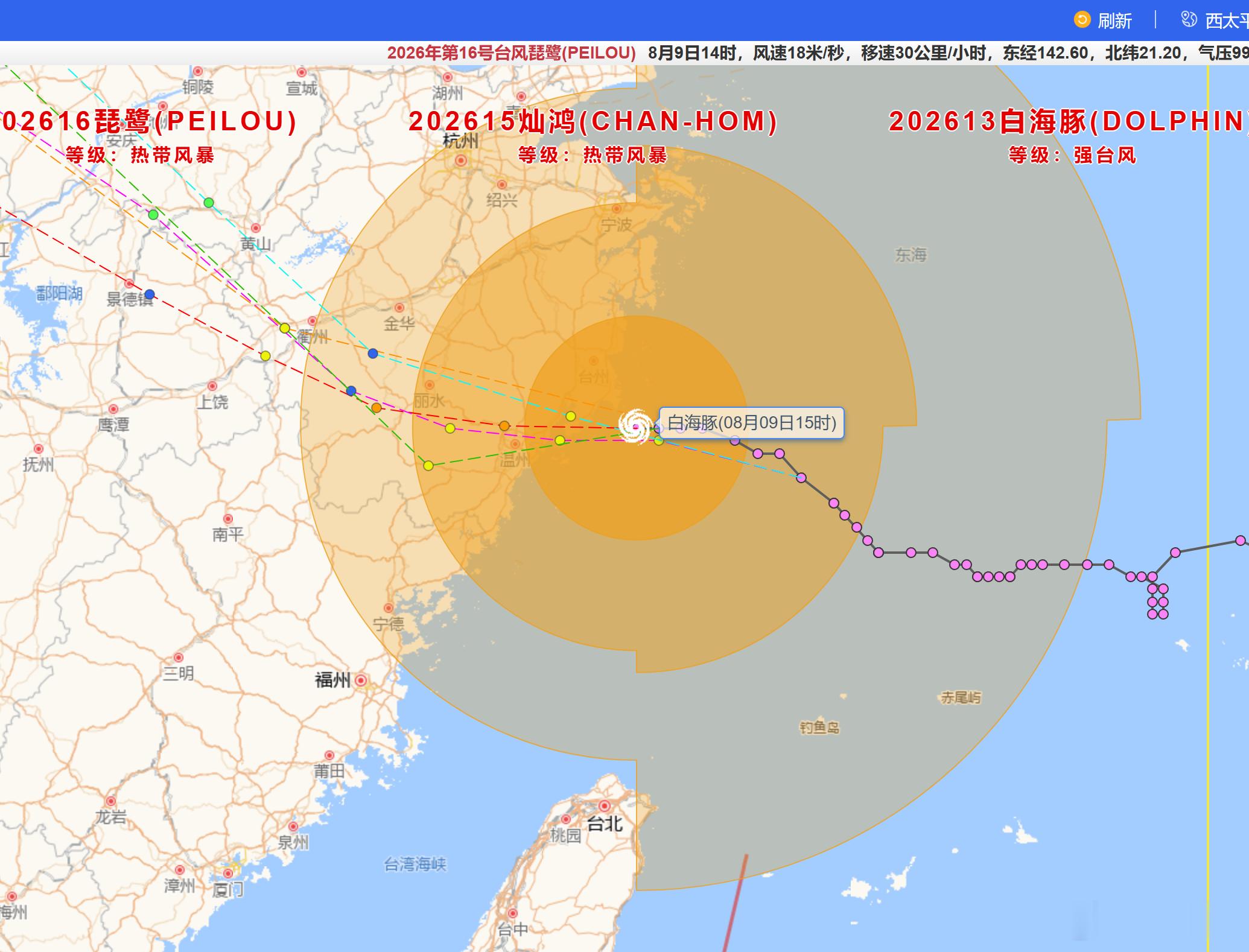Click the 抚州 city marker dot

(x=39, y=448)
